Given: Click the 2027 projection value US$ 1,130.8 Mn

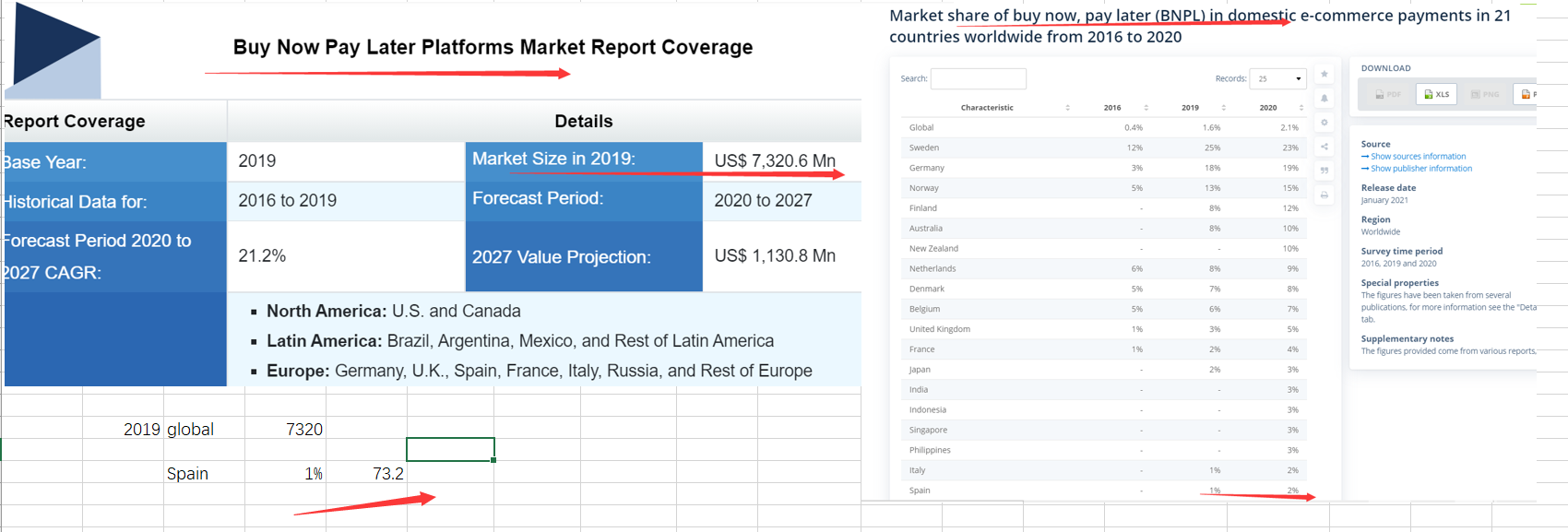Looking at the screenshot, I should tap(775, 256).
